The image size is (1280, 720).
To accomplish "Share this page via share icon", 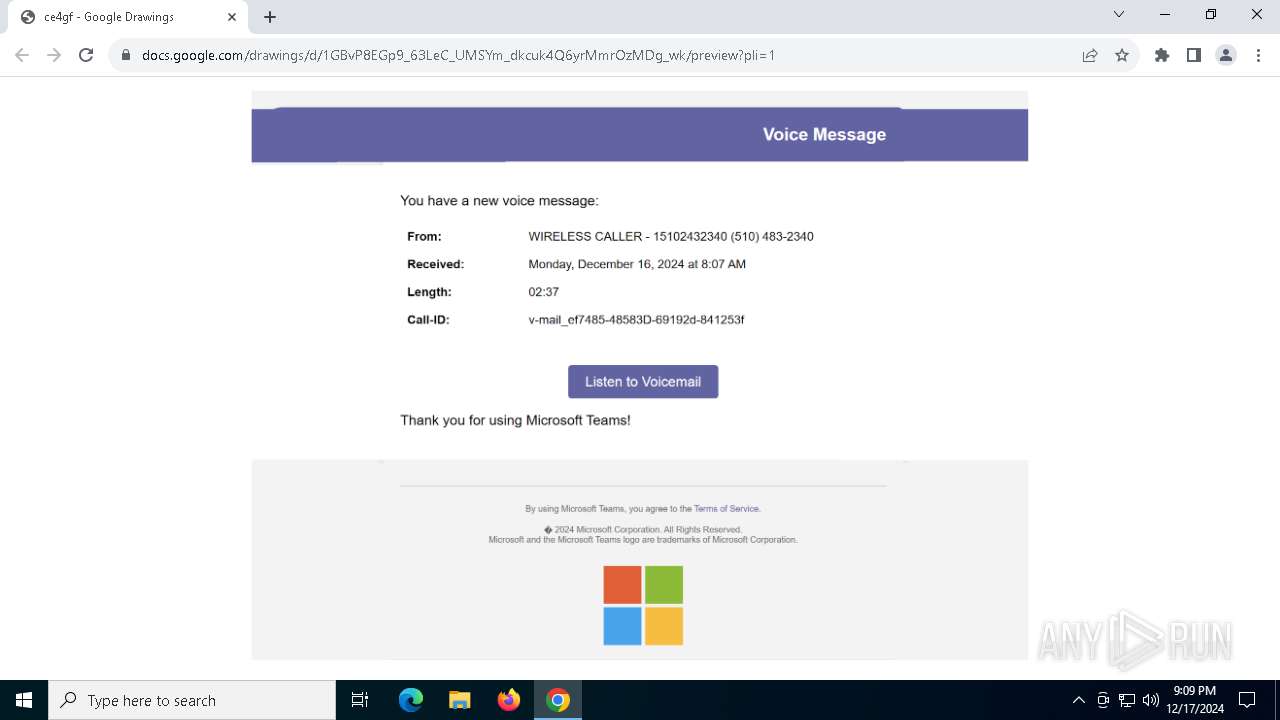I will click(x=1090, y=55).
